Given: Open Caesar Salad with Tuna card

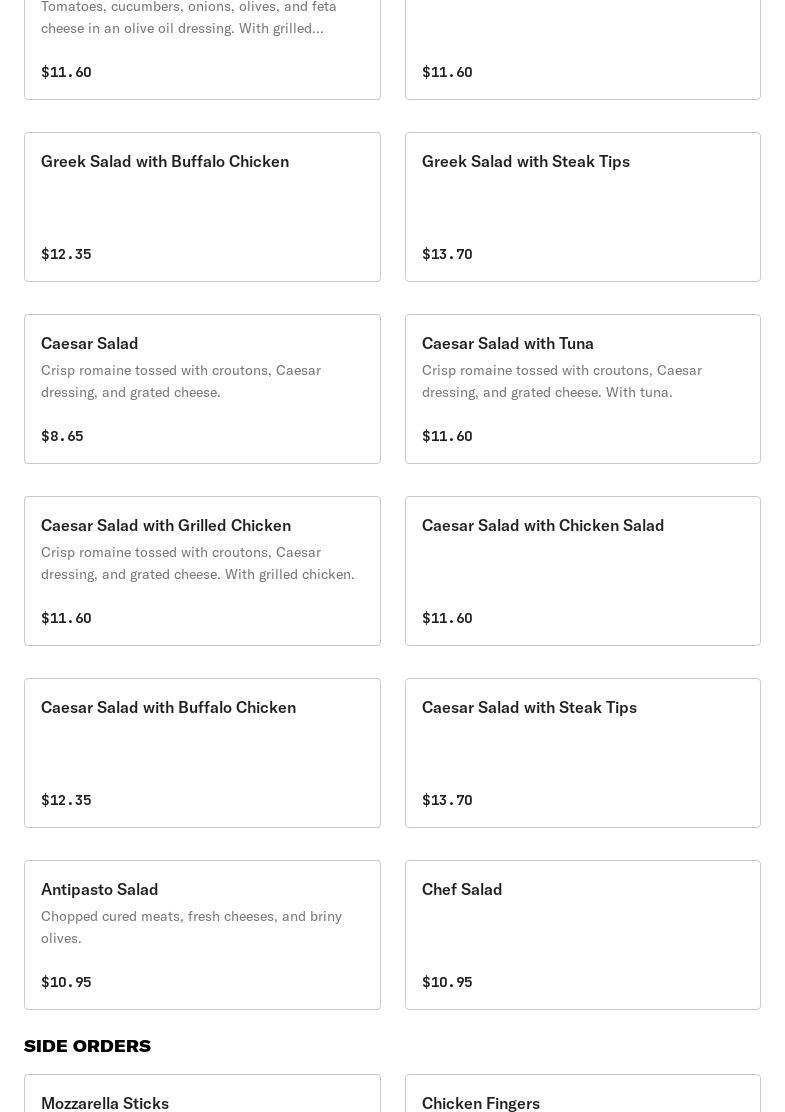Looking at the screenshot, I should (x=583, y=389).
